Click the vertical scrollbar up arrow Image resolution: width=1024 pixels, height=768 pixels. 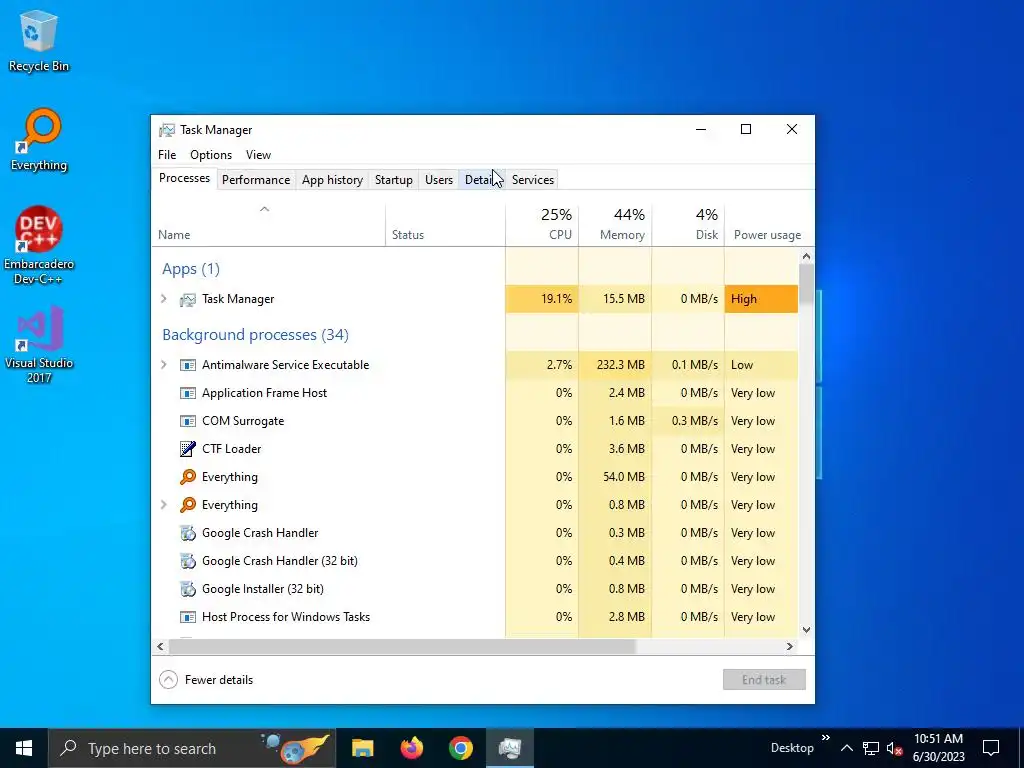[807, 257]
